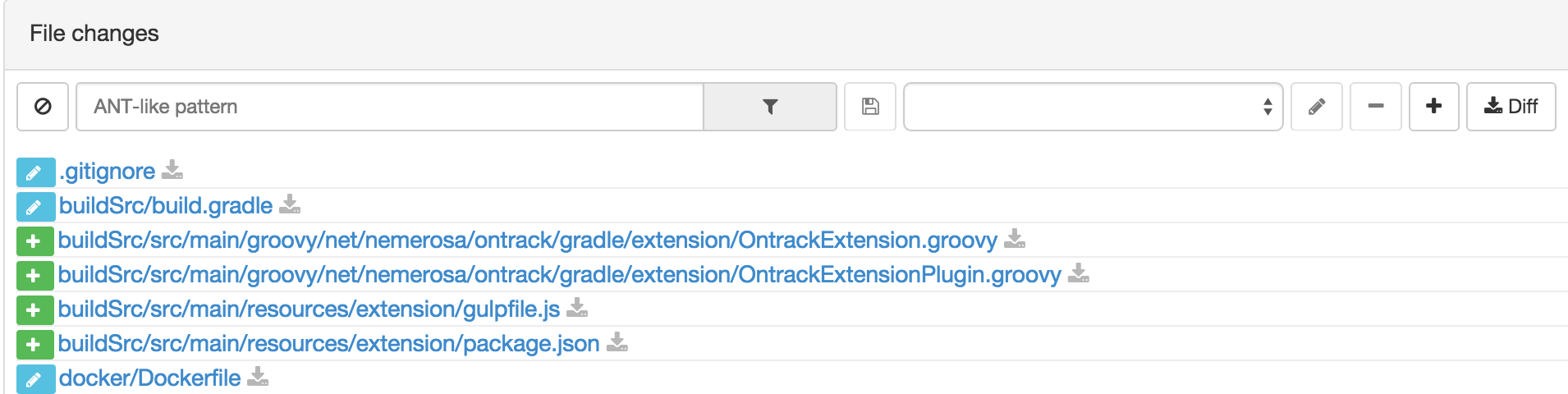Open the saved filters dropdown
1568x394 pixels.
[x=1093, y=107]
